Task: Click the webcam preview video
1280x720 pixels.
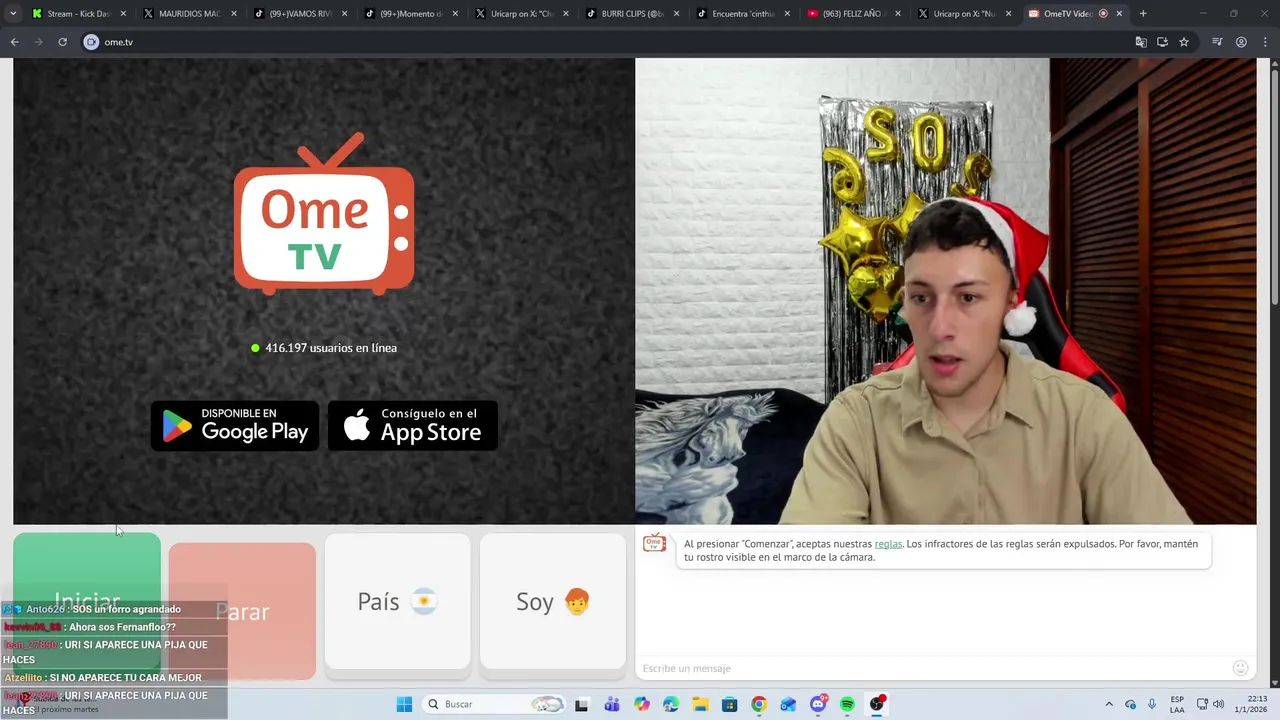Action: pos(945,291)
